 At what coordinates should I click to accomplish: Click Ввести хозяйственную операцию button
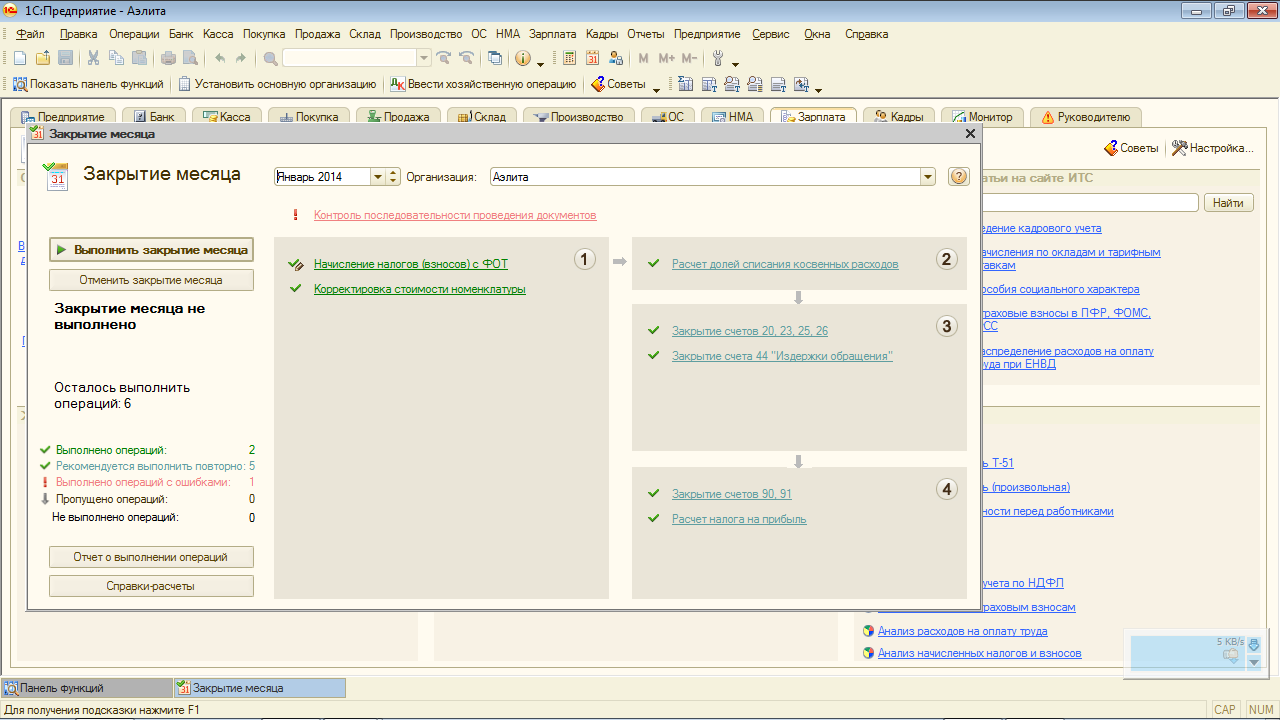click(483, 84)
